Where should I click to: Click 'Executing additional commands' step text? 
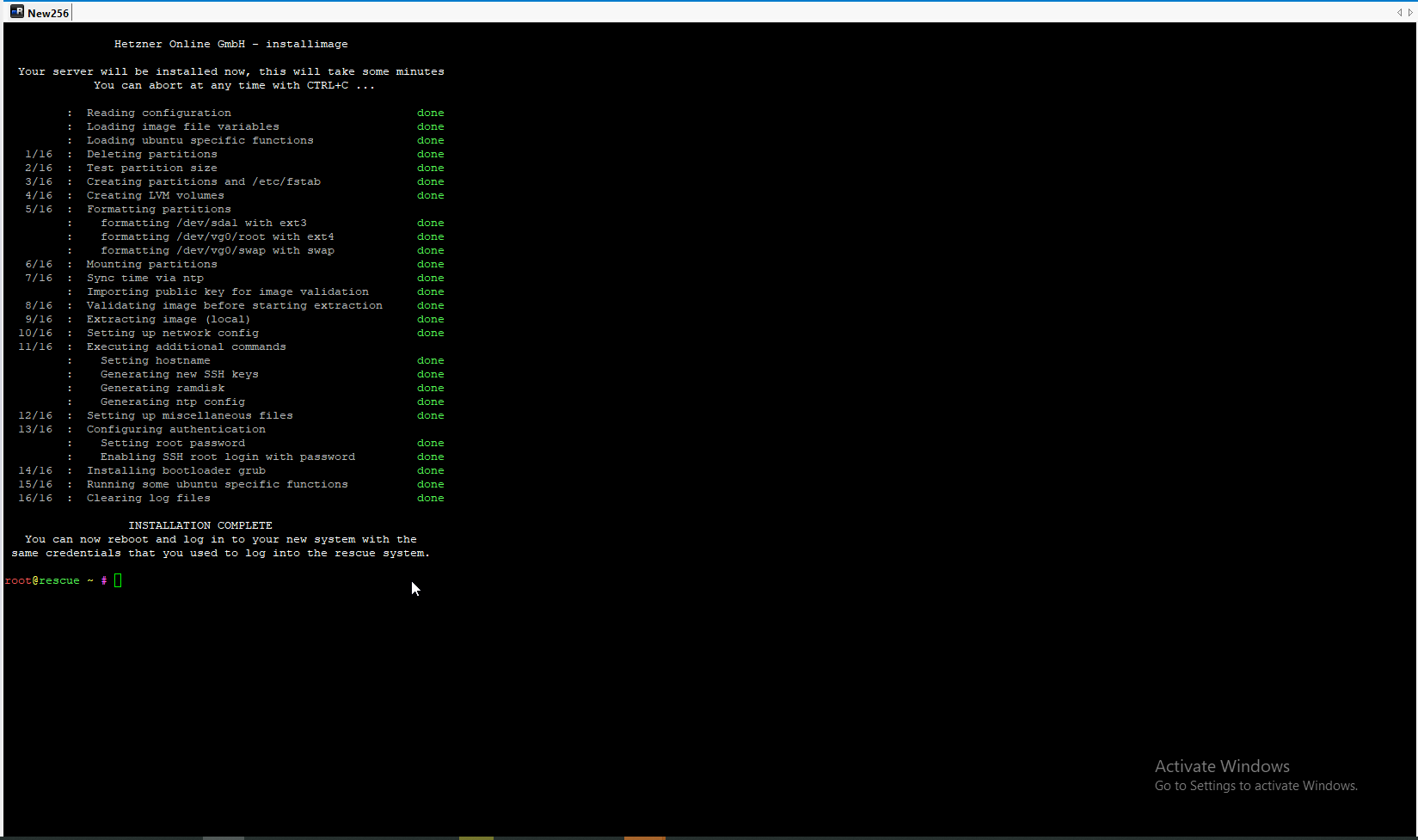pos(187,346)
